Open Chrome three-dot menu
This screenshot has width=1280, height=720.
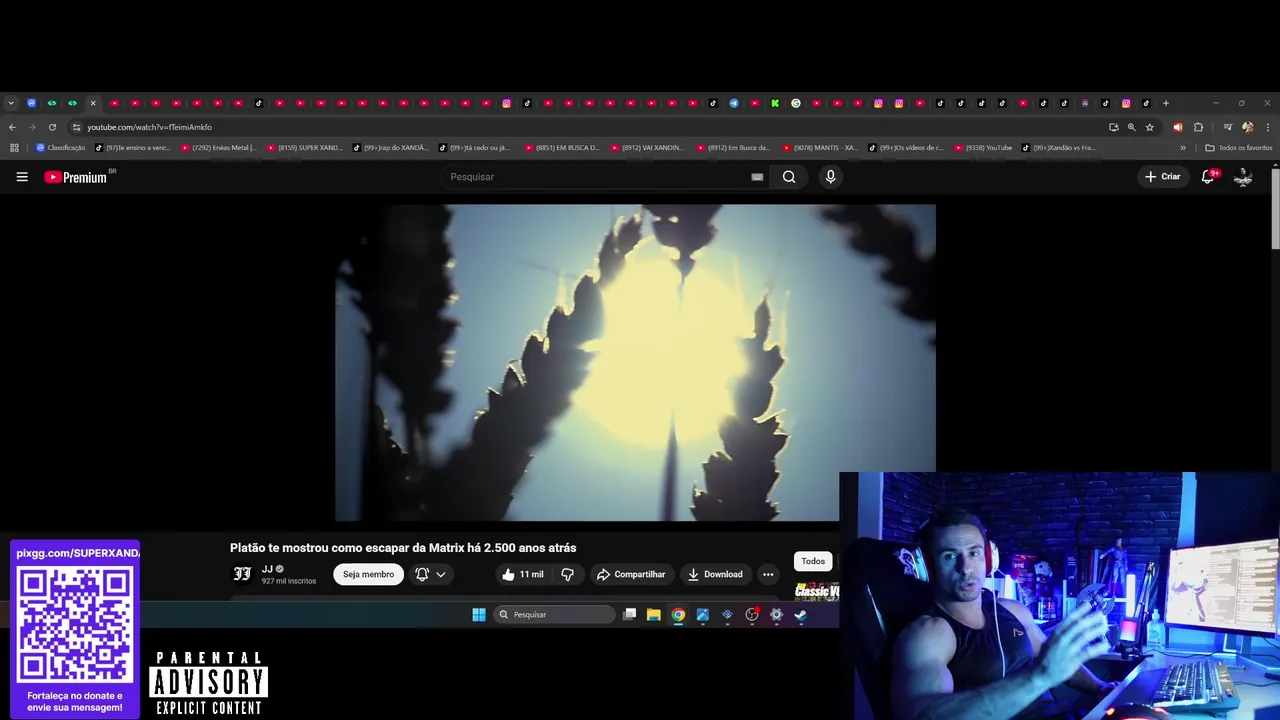coord(1268,127)
